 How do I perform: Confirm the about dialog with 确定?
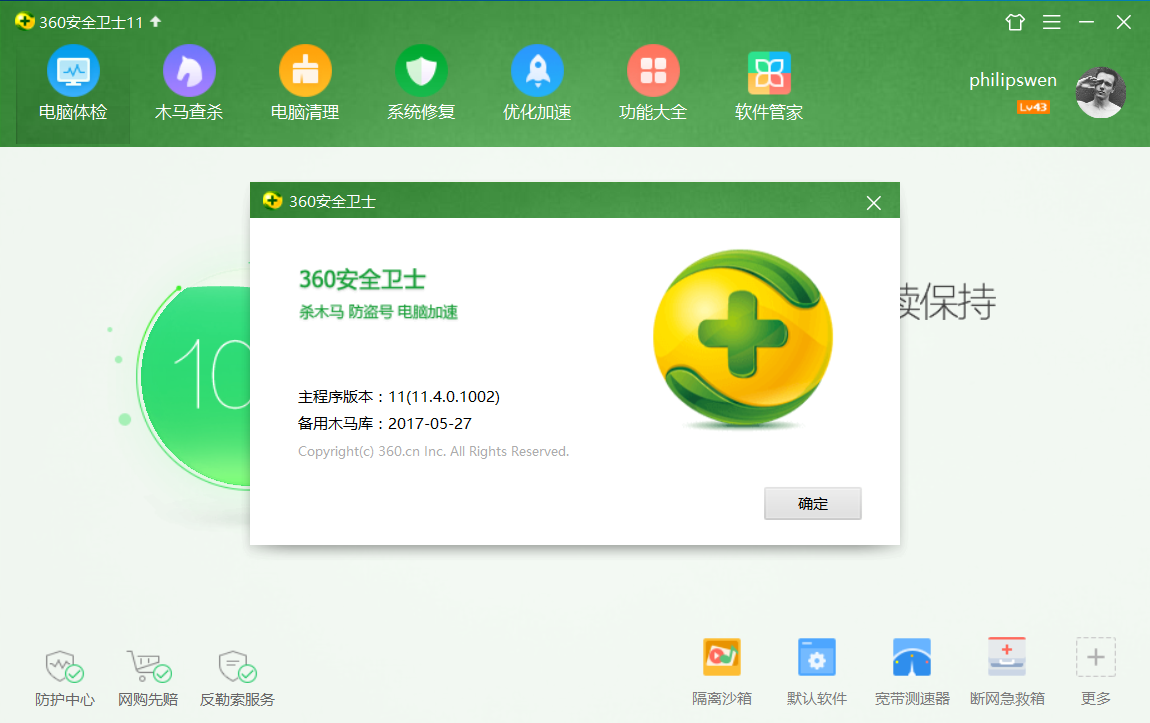[x=812, y=503]
